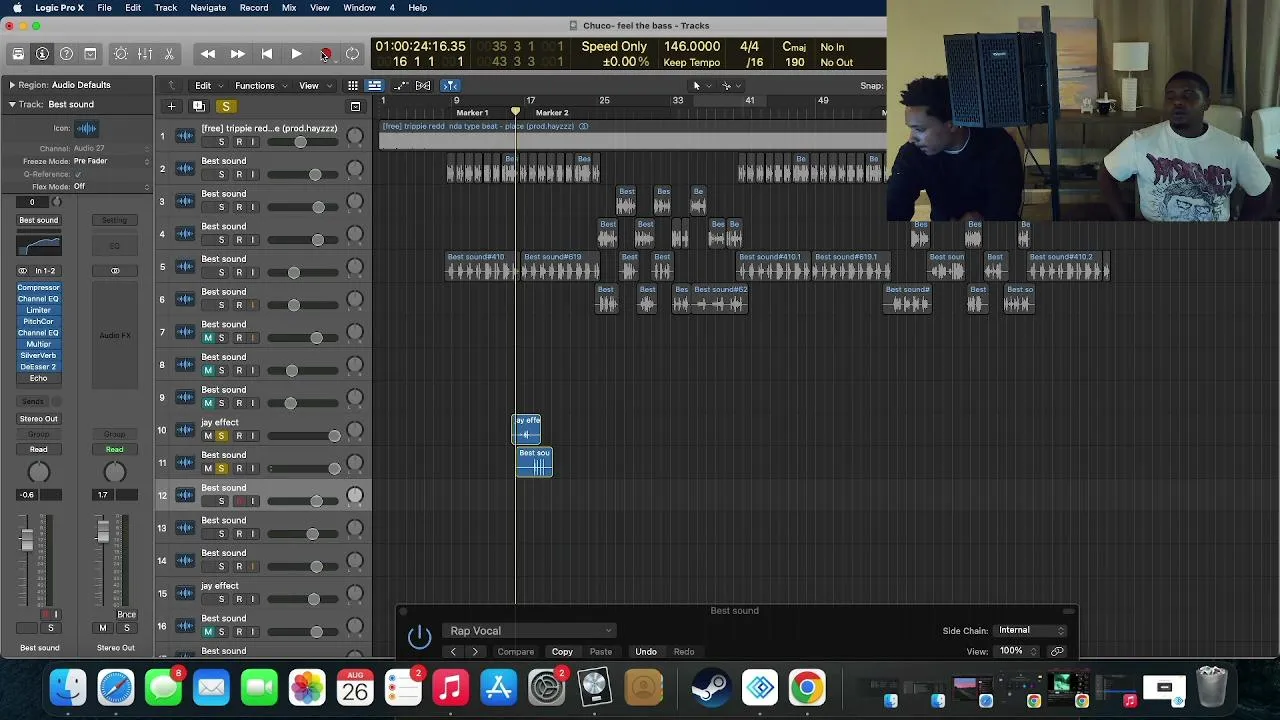Record-enable track 3 with R button
The width and height of the screenshot is (1280, 720).
click(x=239, y=207)
